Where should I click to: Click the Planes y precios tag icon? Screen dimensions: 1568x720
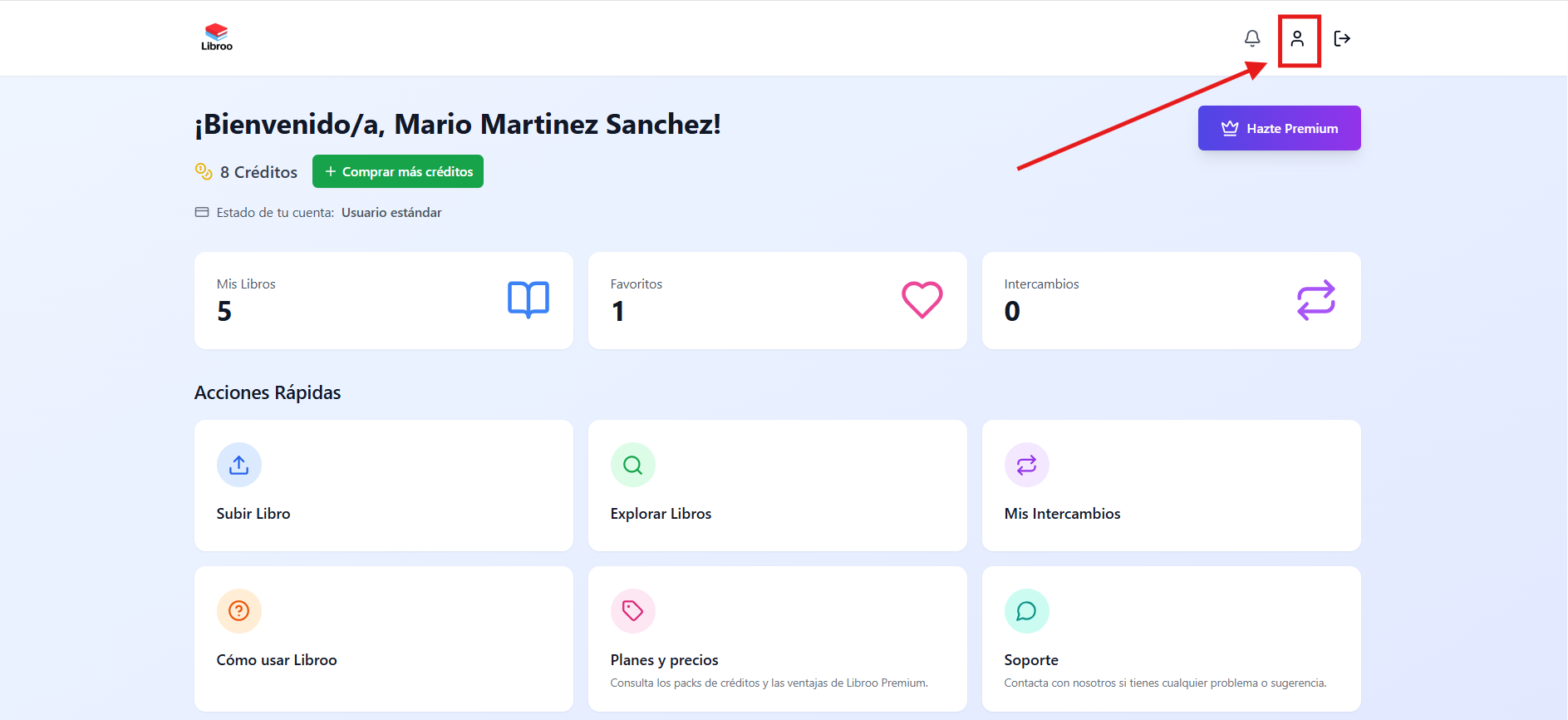[633, 611]
